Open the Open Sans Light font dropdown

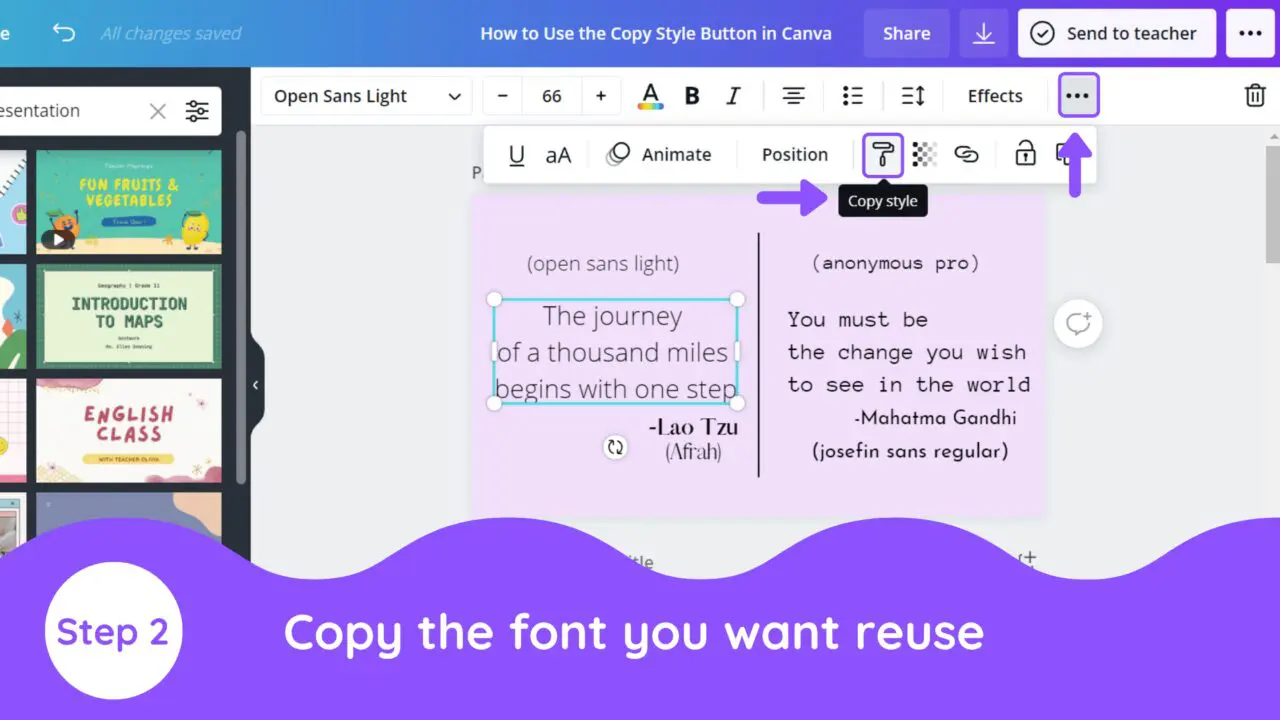coord(365,95)
